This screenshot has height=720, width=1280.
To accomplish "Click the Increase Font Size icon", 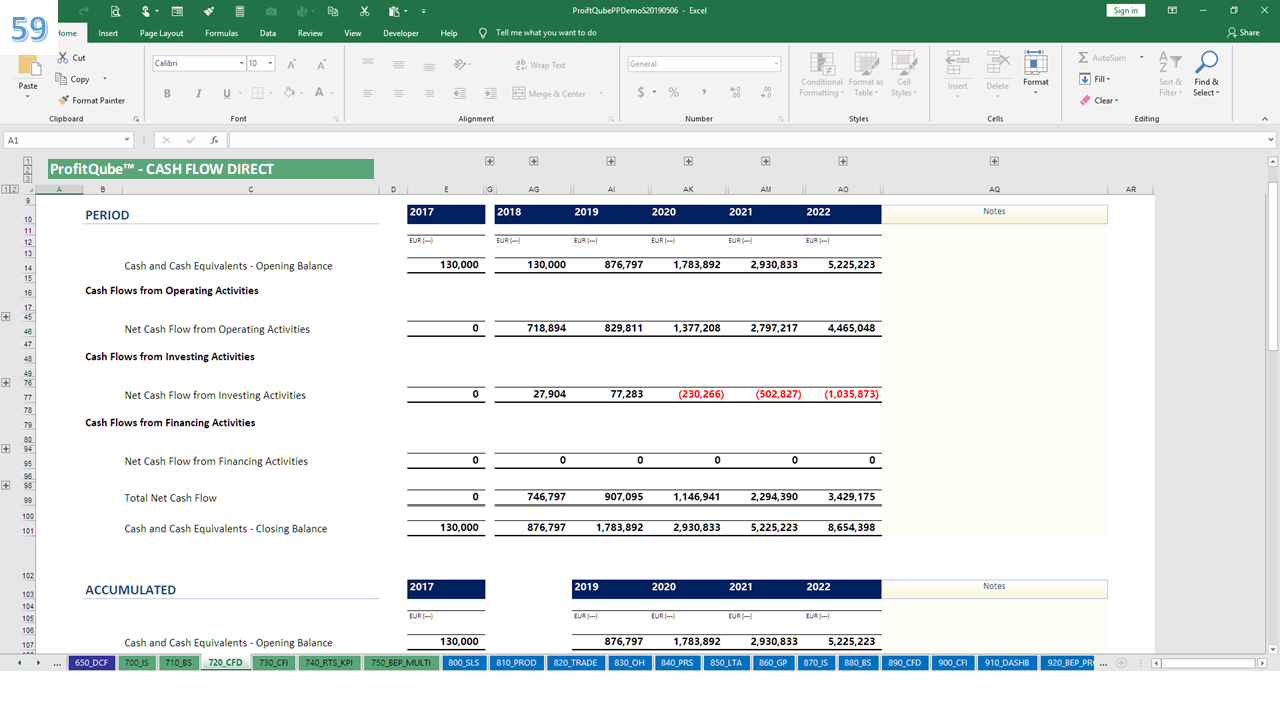I will click(291, 64).
